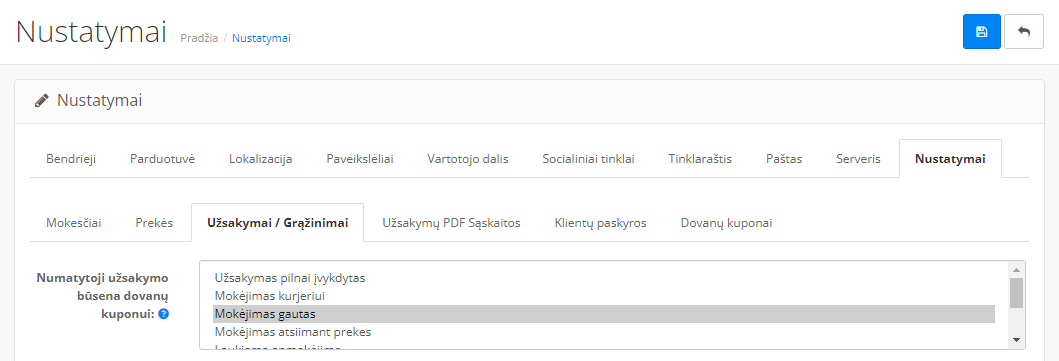Screen dimensions: 1059x361
Task: Open the Lokalizacija tab
Action: (261, 159)
